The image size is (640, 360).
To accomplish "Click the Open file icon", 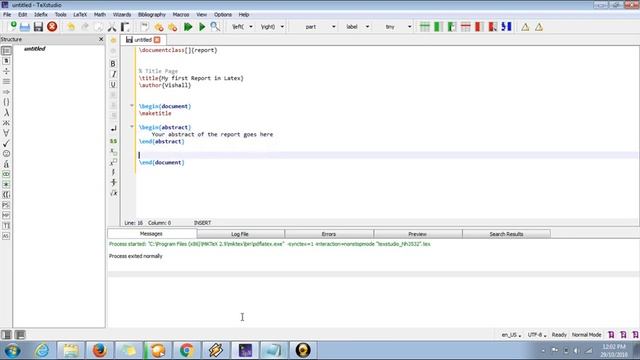I will 25,27.
